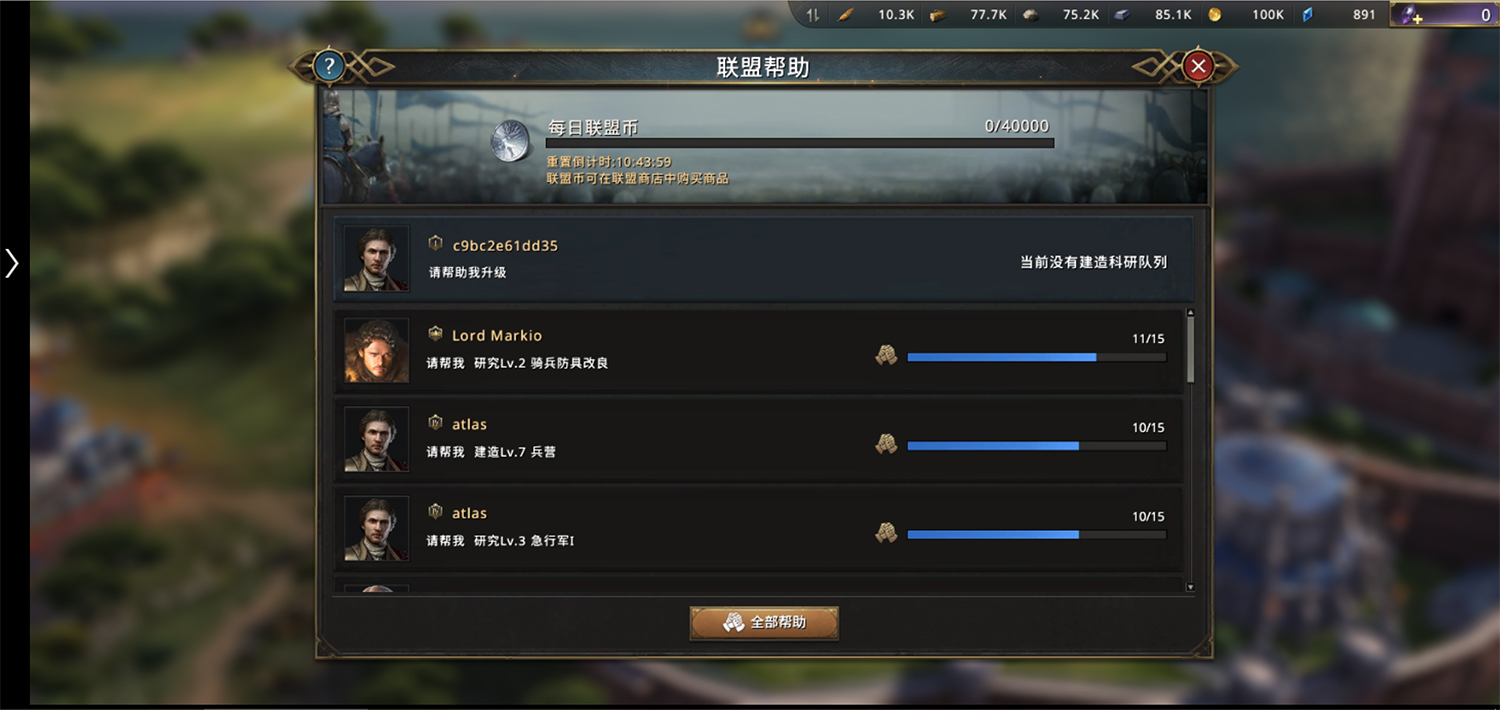Click the silver alliance coin icon
Viewport: 1500px width, 710px height.
click(x=513, y=142)
